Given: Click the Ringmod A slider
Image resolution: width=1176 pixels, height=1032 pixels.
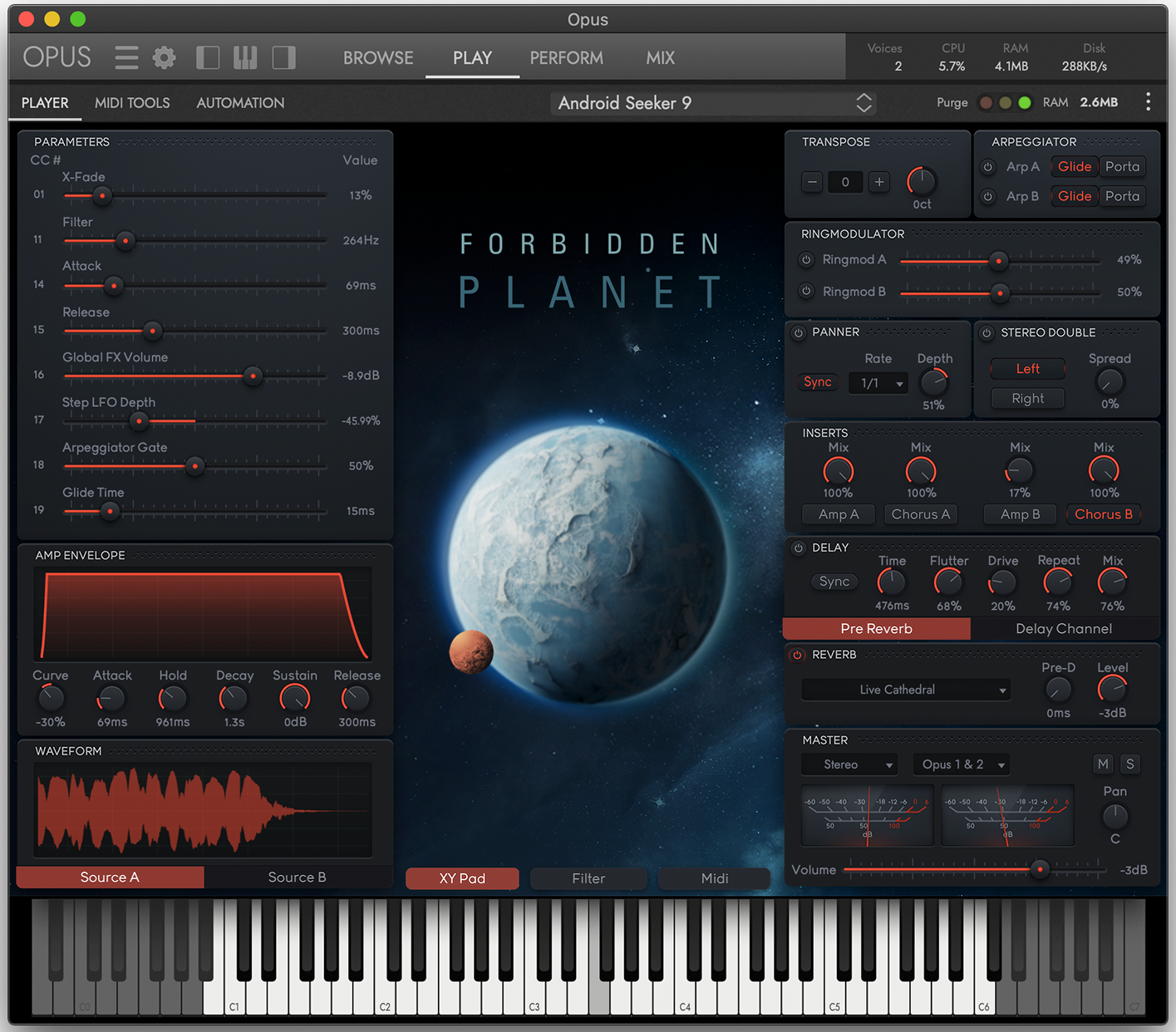Looking at the screenshot, I should (998, 260).
